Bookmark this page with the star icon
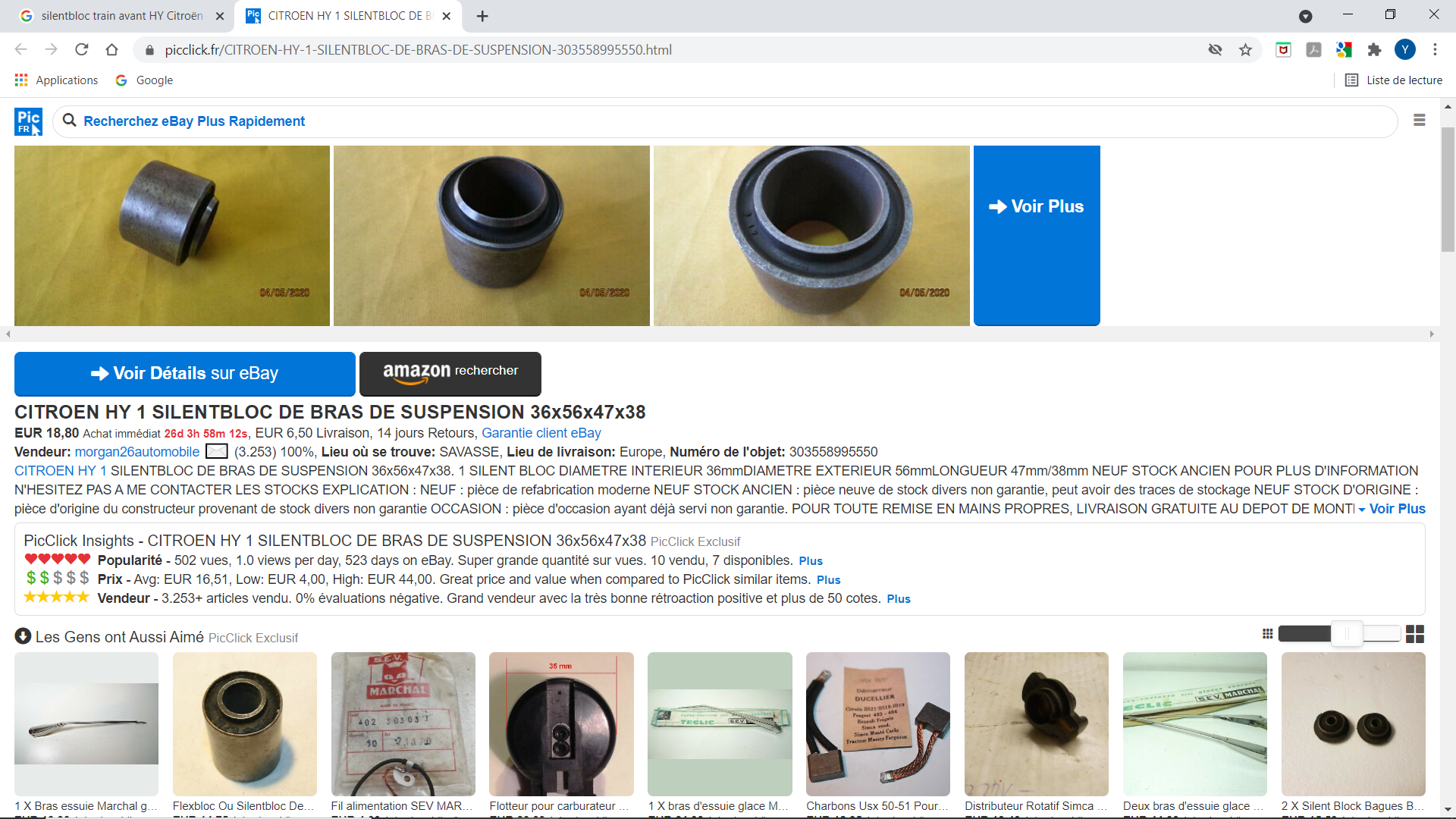The width and height of the screenshot is (1456, 819). click(x=1245, y=50)
